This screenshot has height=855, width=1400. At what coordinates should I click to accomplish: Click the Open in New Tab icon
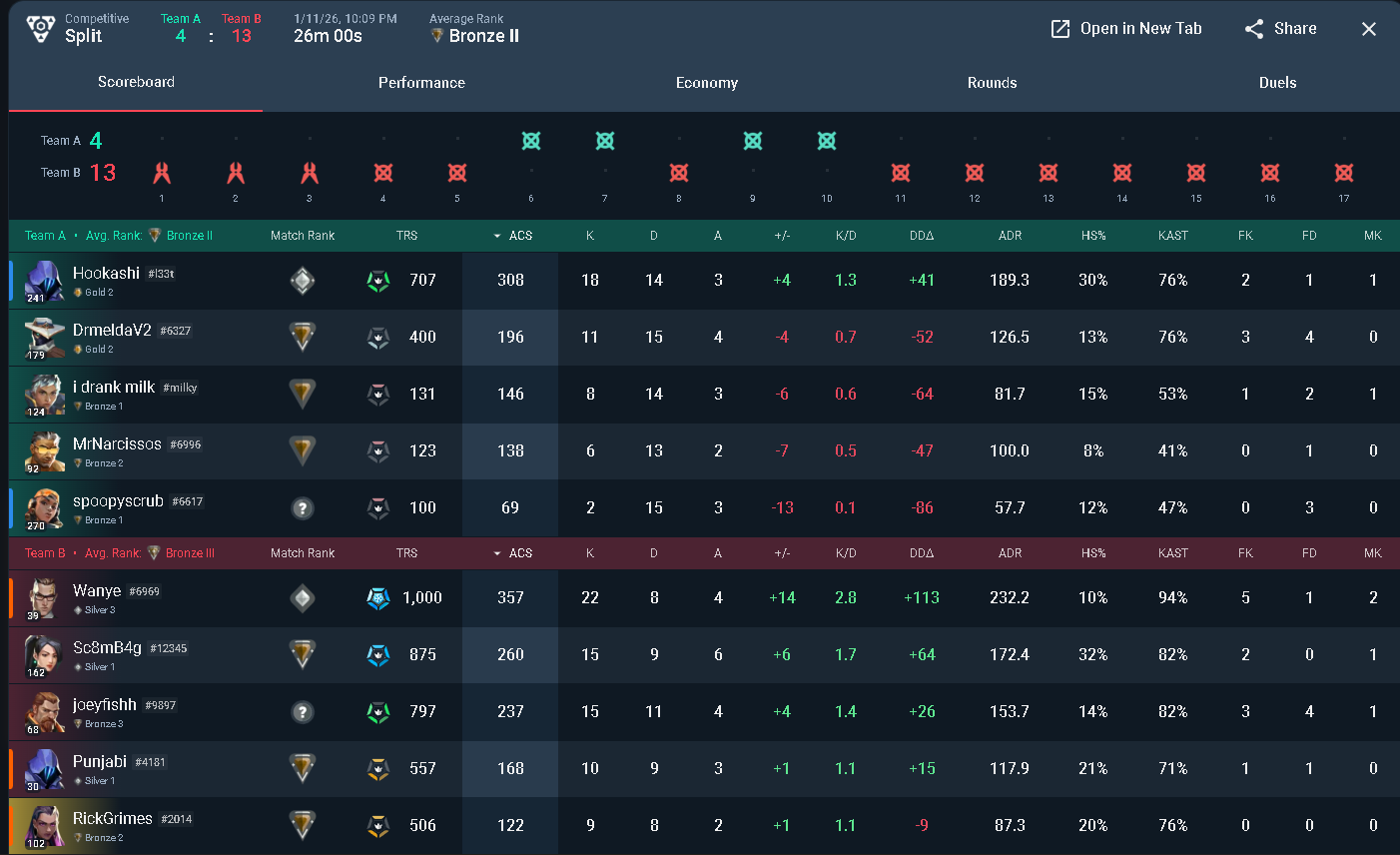pyautogui.click(x=1060, y=29)
